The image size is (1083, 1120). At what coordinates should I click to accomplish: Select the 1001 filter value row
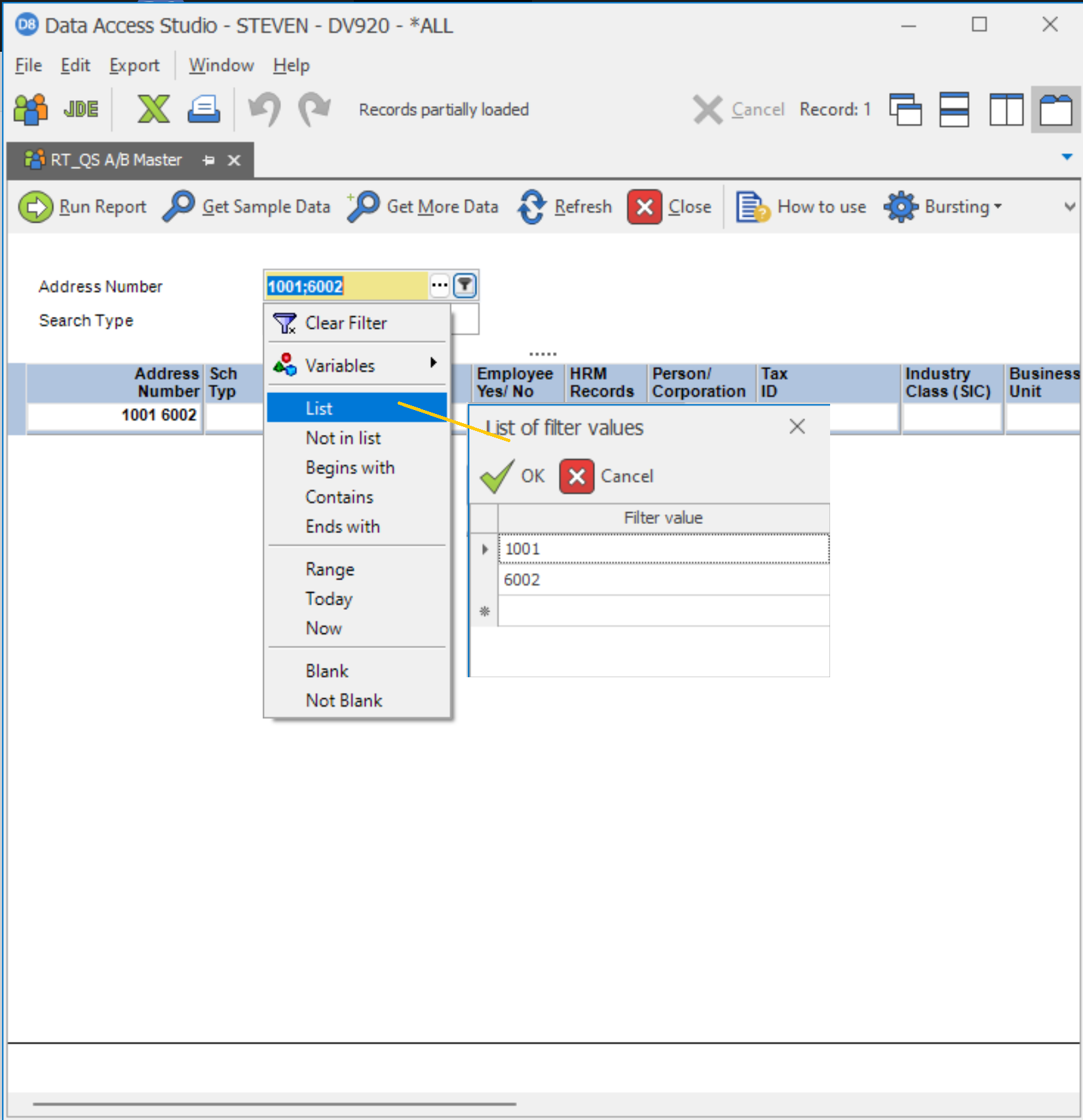tap(664, 549)
